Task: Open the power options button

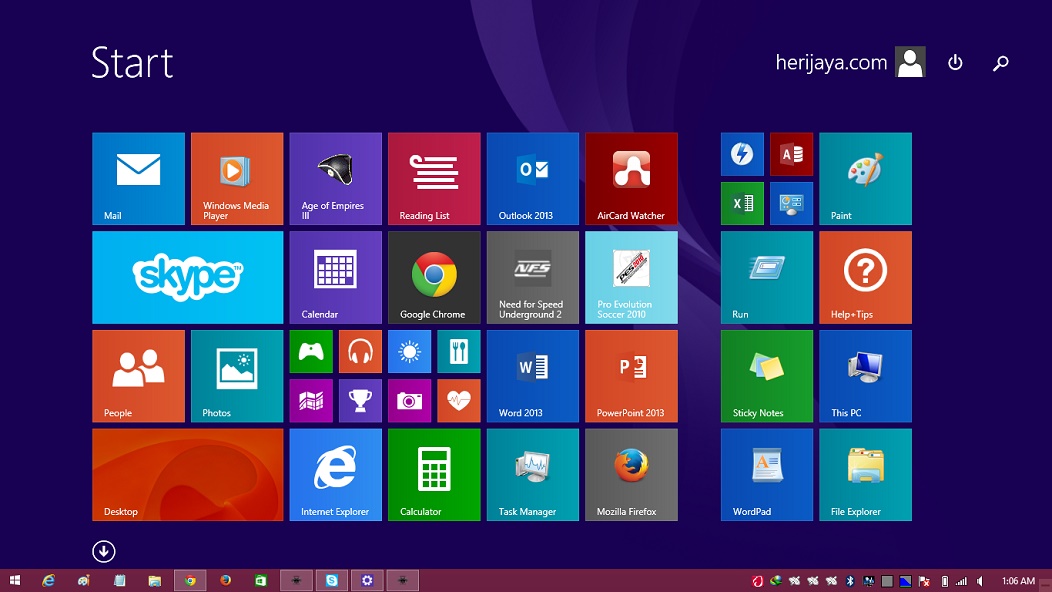Action: click(955, 63)
